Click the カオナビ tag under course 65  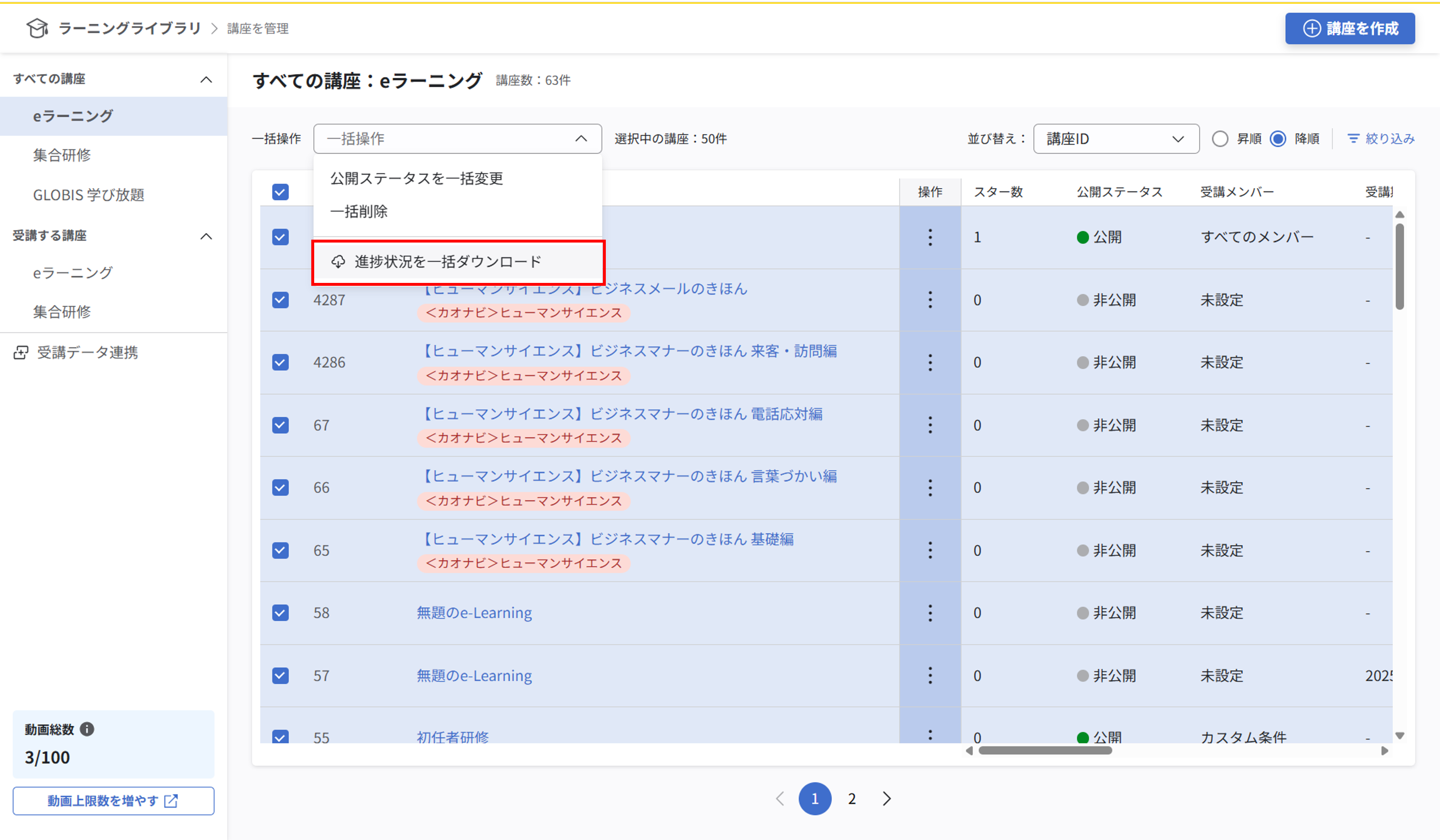[523, 563]
